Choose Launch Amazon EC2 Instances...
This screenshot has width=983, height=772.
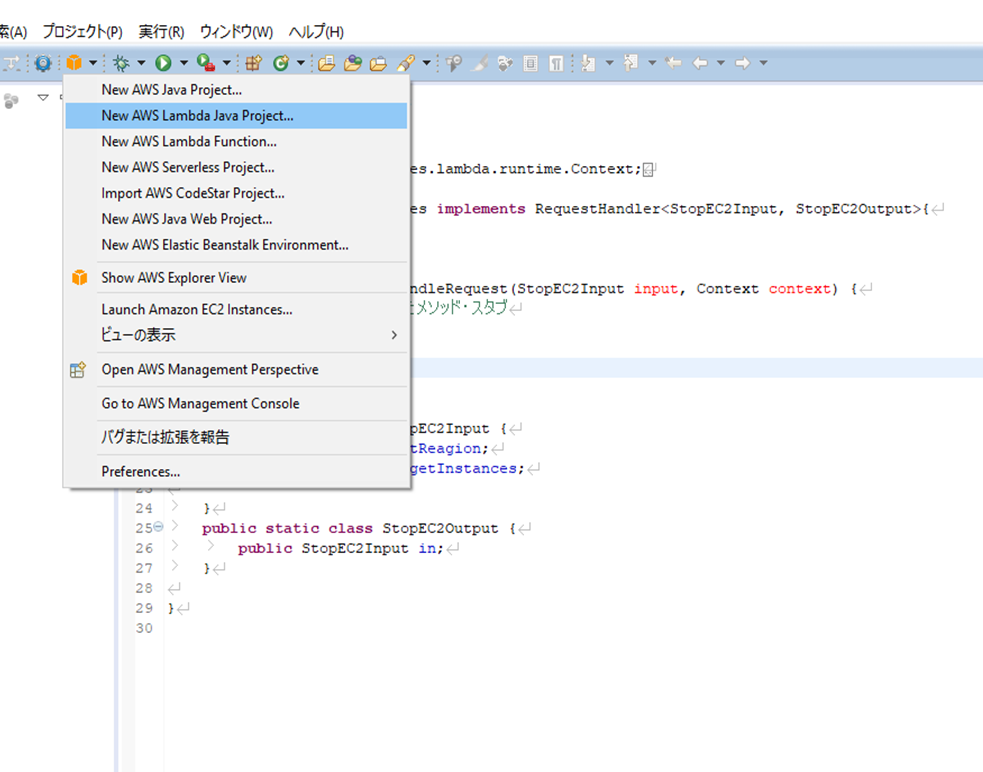(x=236, y=309)
